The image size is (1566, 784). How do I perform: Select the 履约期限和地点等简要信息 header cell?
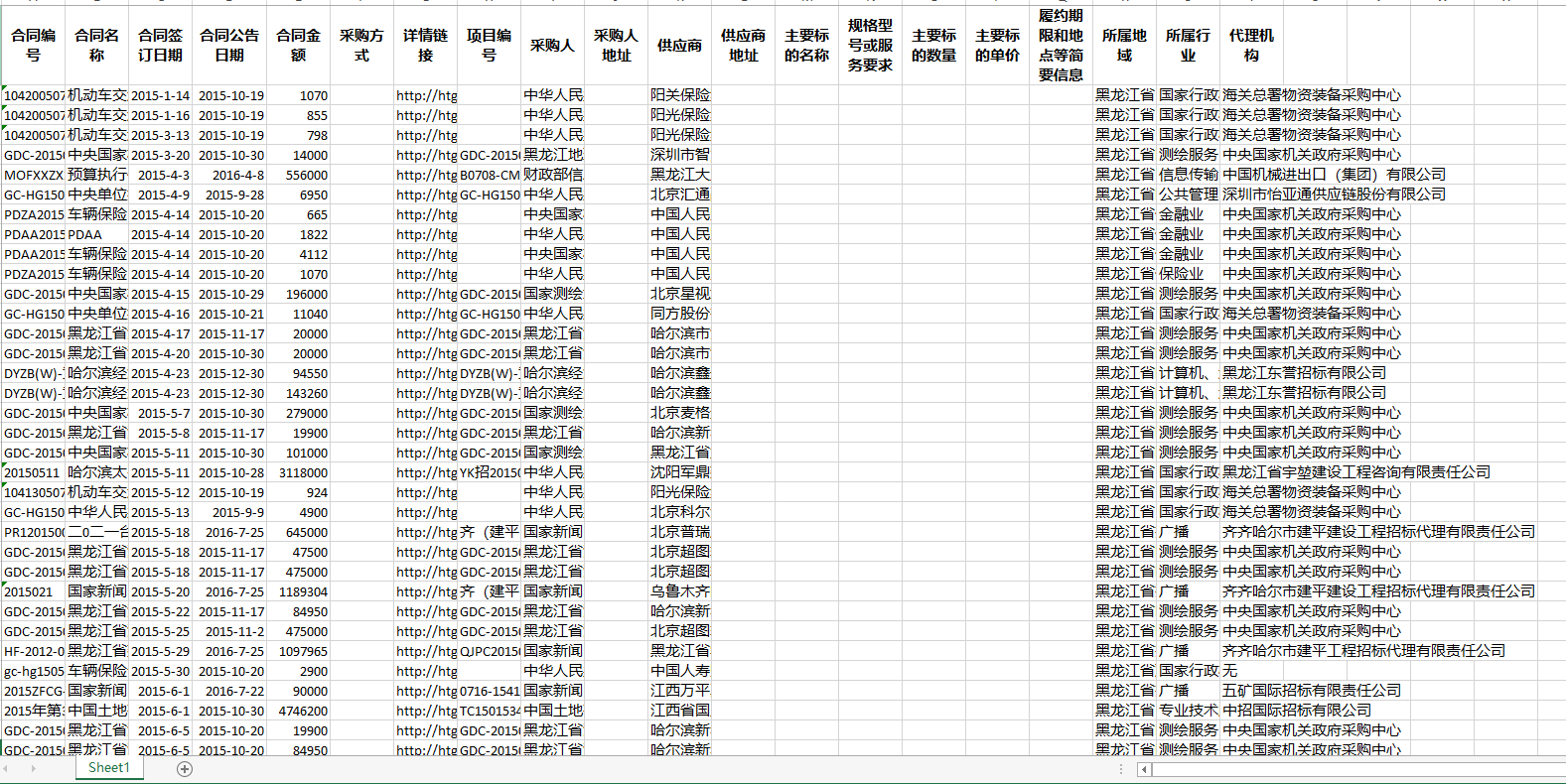1061,46
